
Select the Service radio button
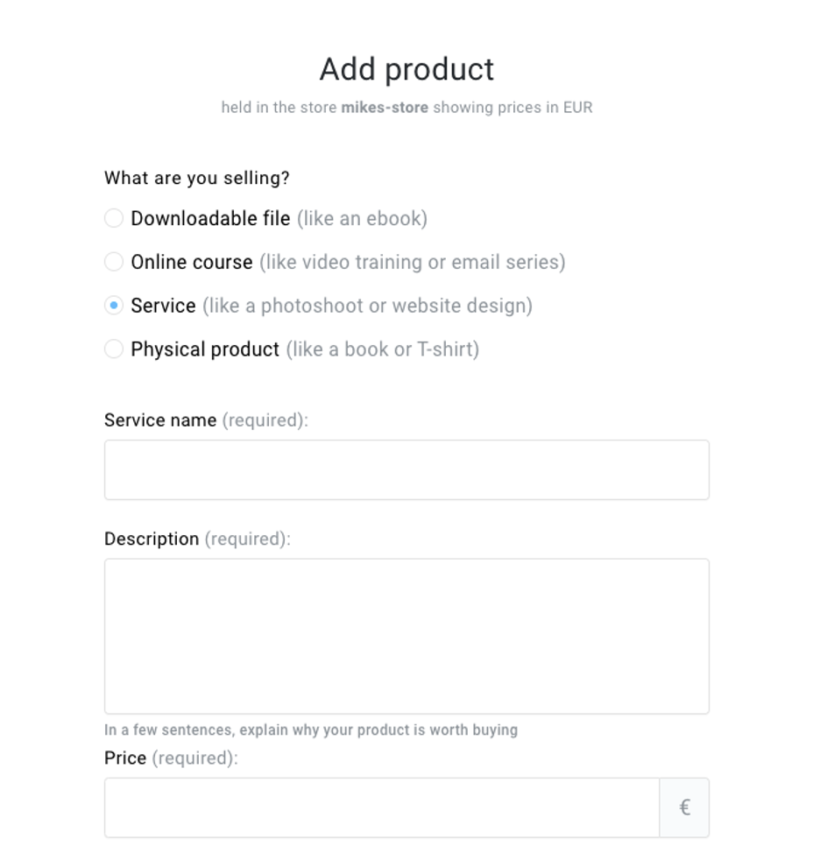pyautogui.click(x=113, y=306)
